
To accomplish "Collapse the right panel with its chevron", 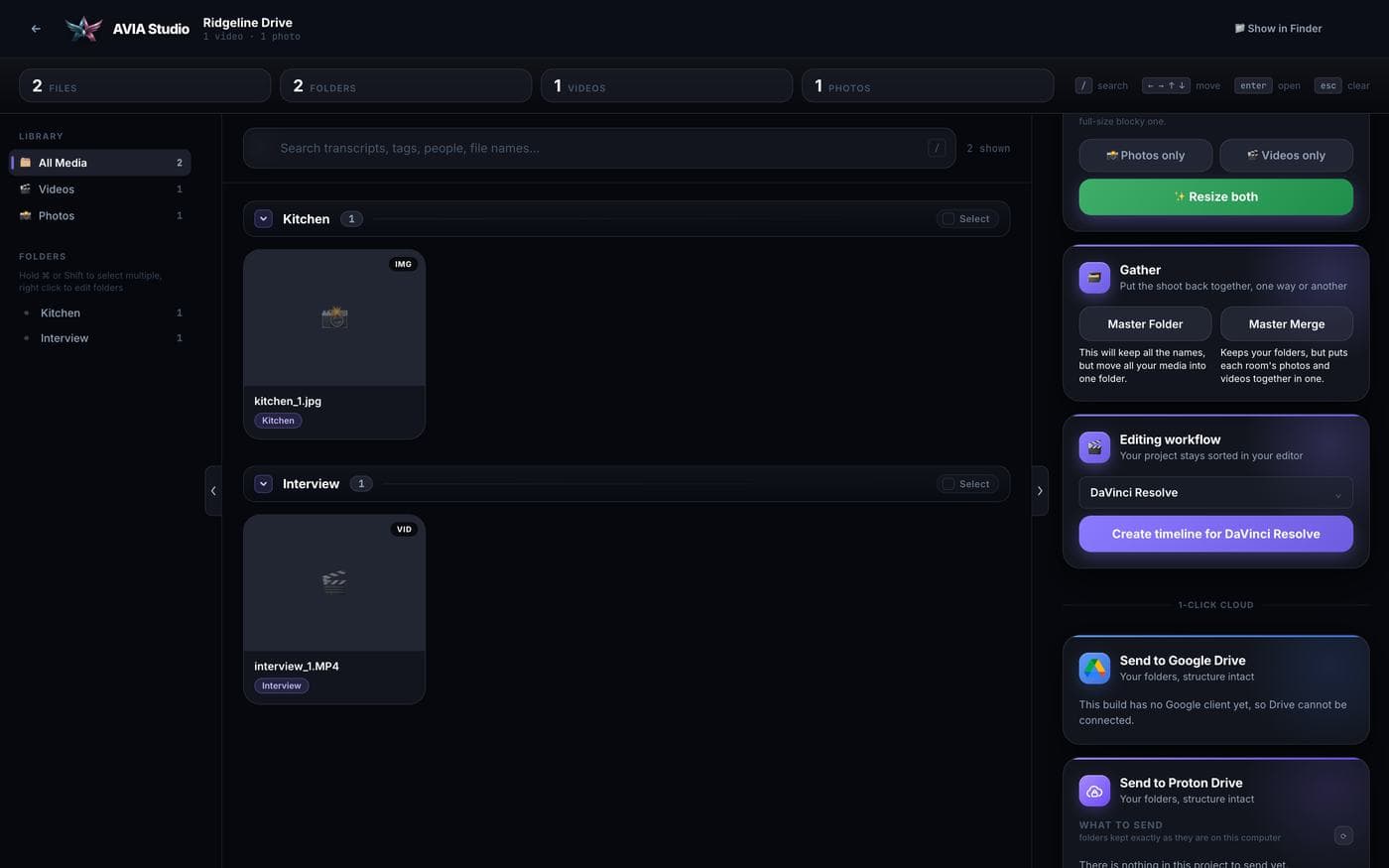I will (1040, 490).
